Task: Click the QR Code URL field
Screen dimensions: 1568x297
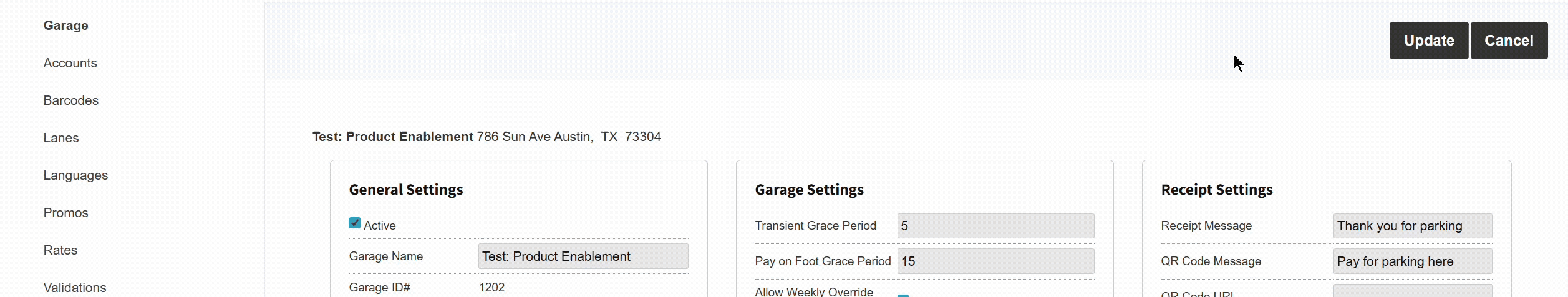Action: click(x=1412, y=292)
